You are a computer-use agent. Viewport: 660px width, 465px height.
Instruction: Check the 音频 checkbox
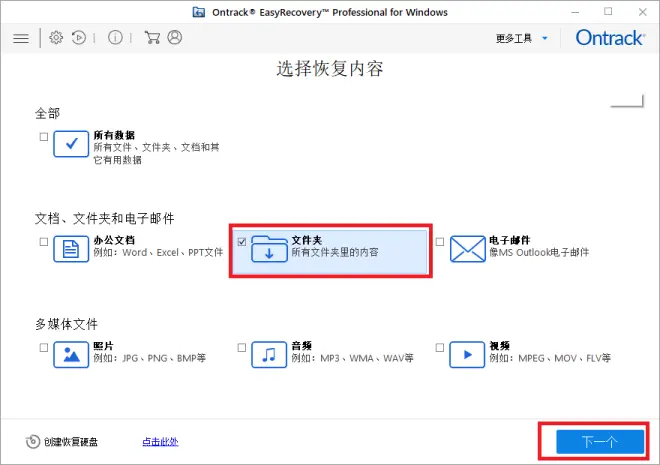pyautogui.click(x=242, y=348)
